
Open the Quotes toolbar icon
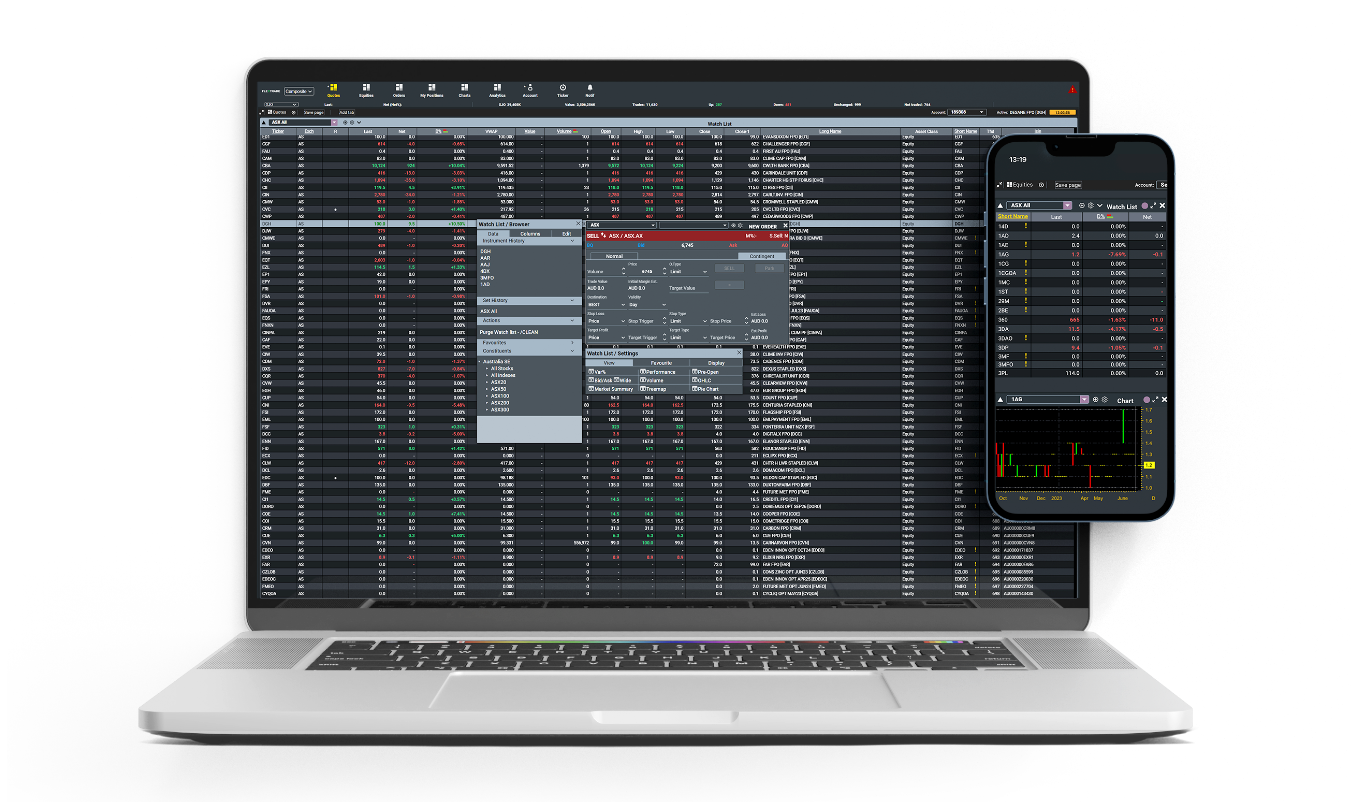[334, 86]
